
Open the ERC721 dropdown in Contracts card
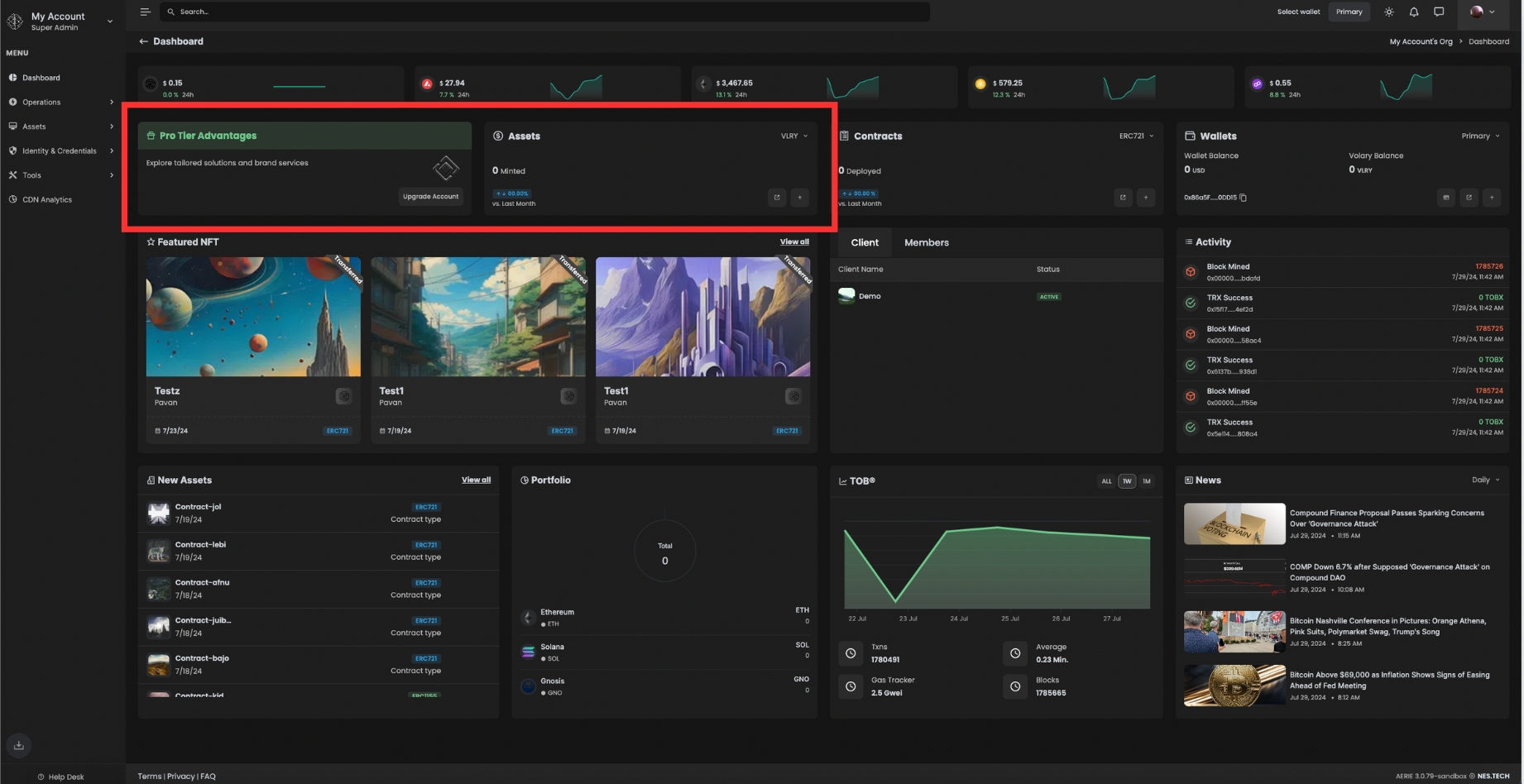[1136, 136]
